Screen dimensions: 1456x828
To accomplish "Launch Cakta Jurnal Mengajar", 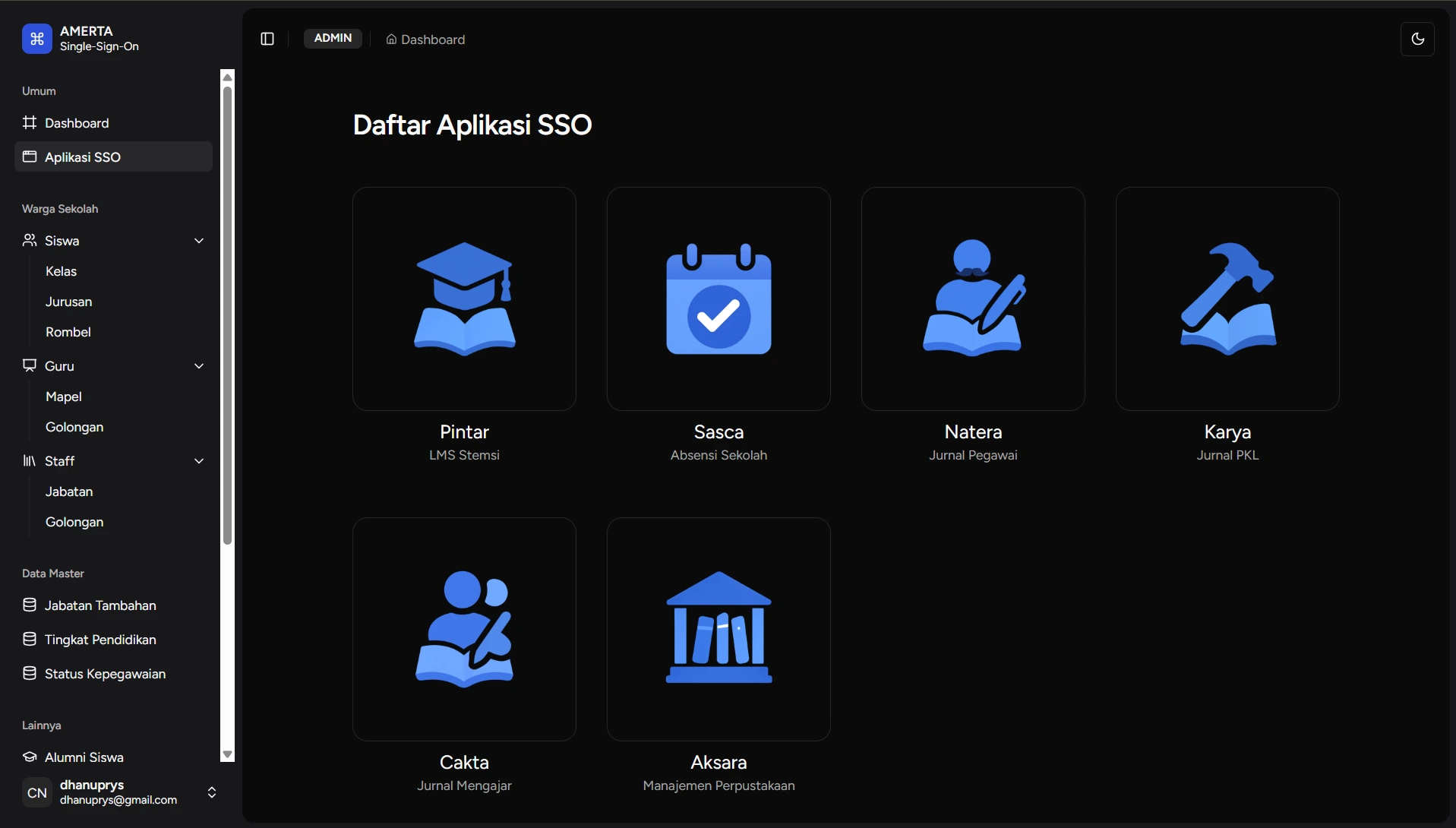I will (464, 629).
